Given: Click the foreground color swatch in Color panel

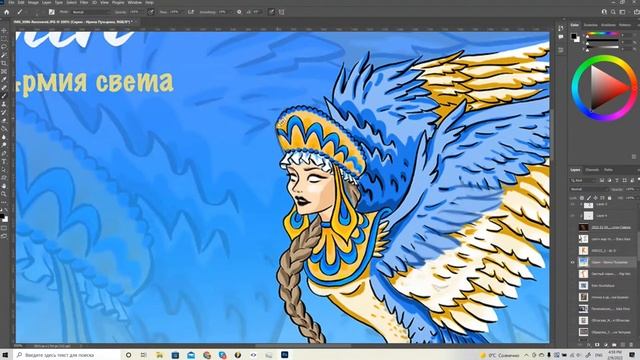Looking at the screenshot, I should (x=574, y=36).
